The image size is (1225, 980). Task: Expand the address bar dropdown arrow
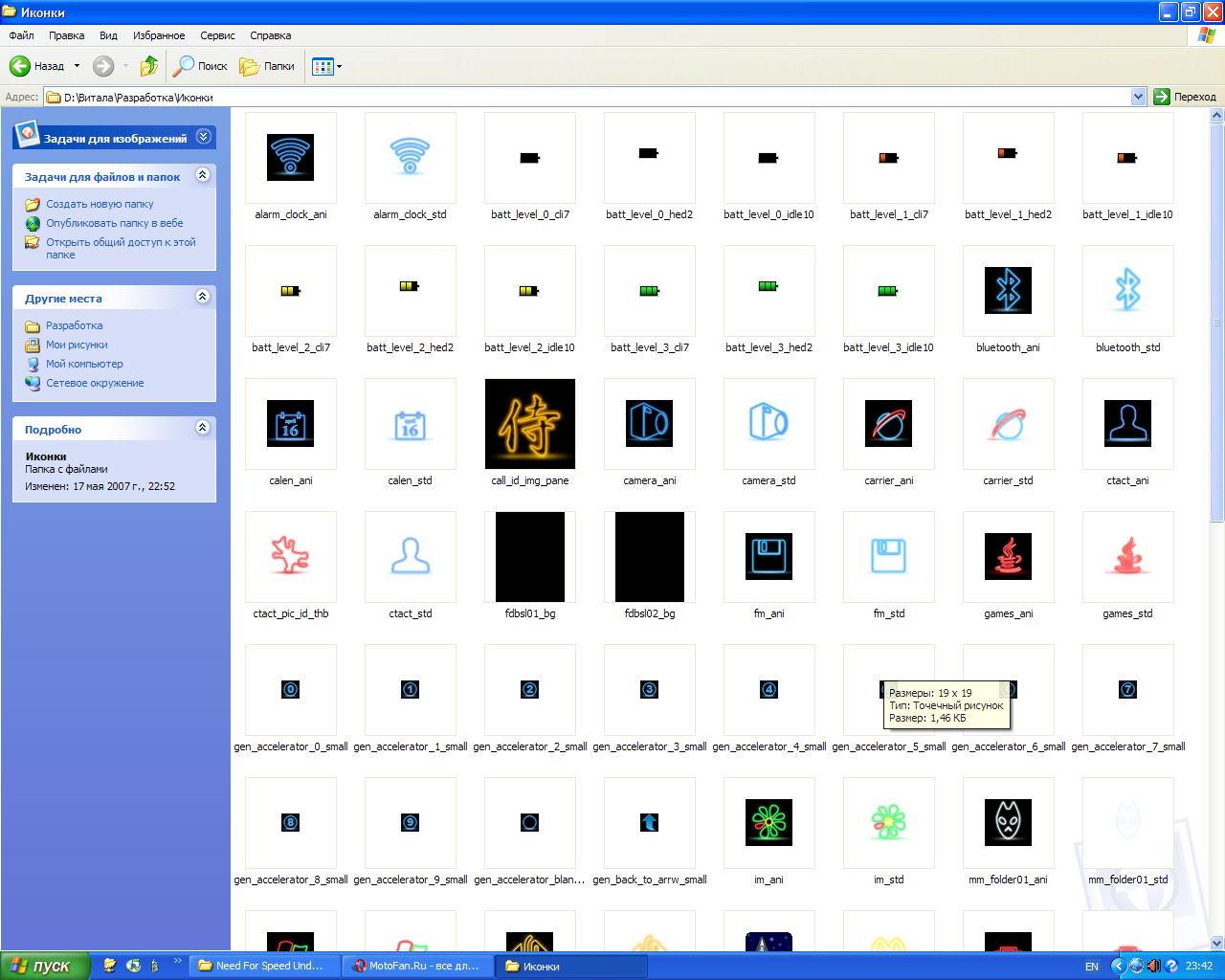tap(1138, 97)
